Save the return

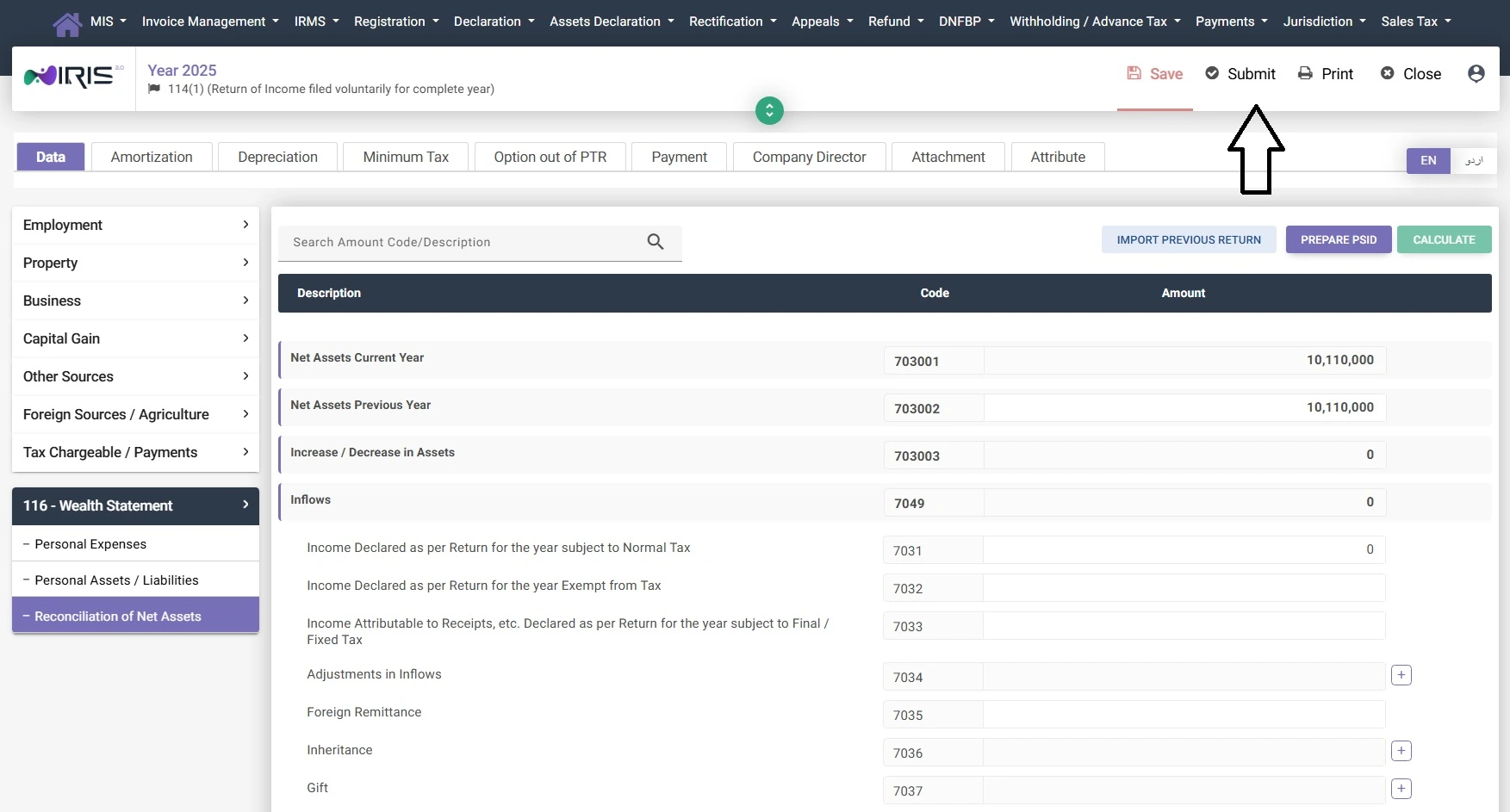tap(1155, 74)
